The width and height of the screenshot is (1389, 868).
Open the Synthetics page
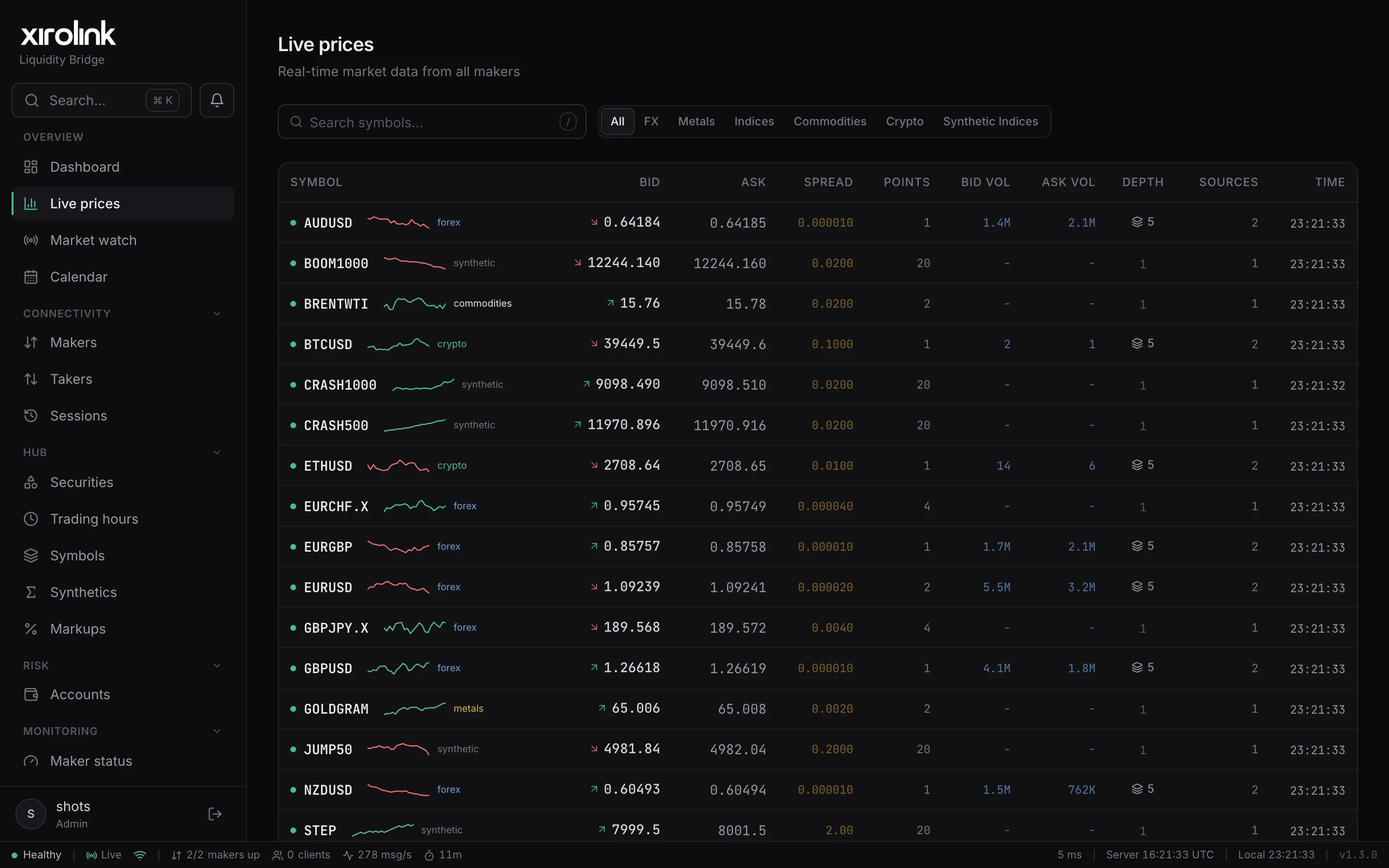point(123,592)
